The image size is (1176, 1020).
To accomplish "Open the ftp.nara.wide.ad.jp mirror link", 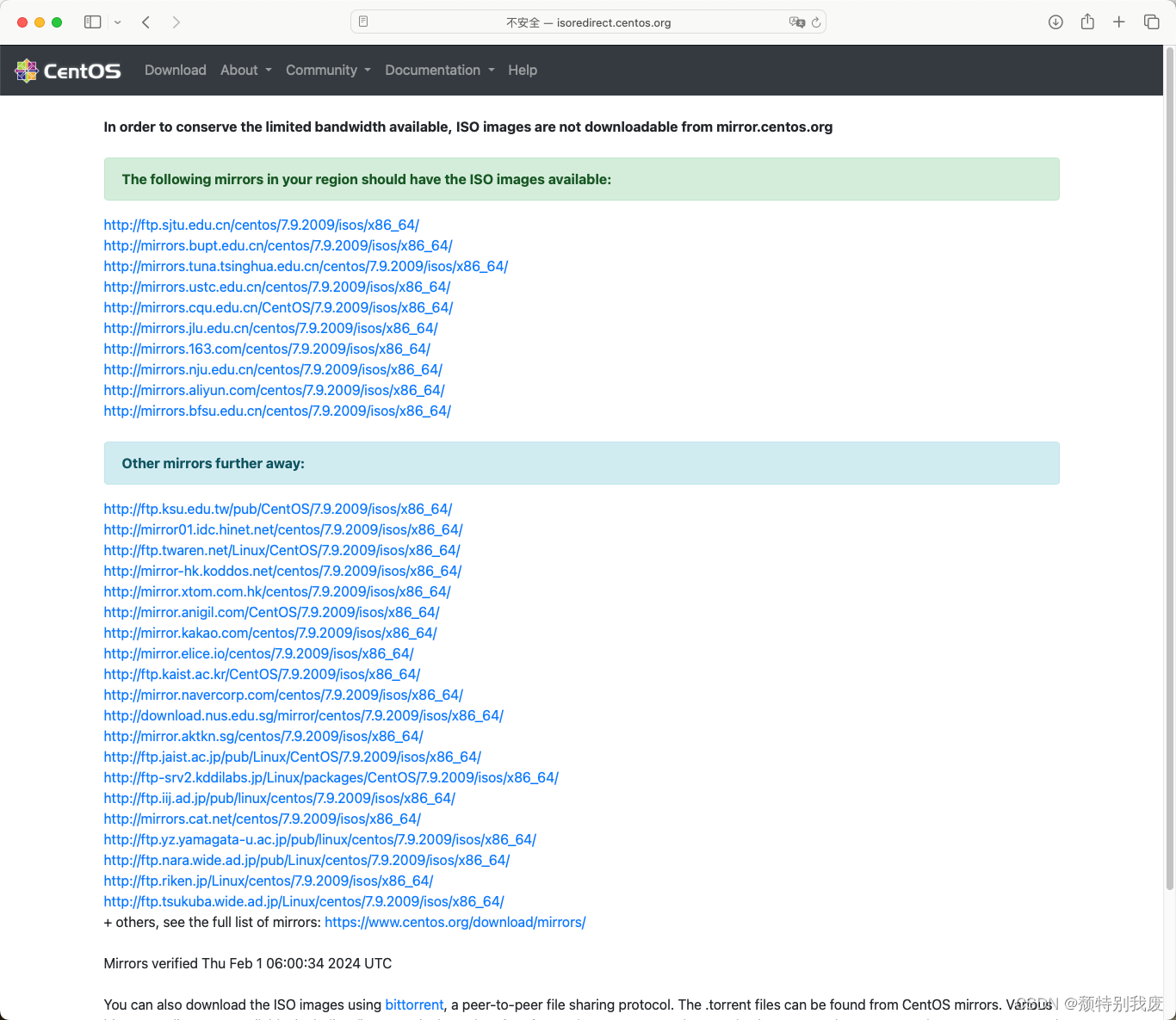I will 306,860.
